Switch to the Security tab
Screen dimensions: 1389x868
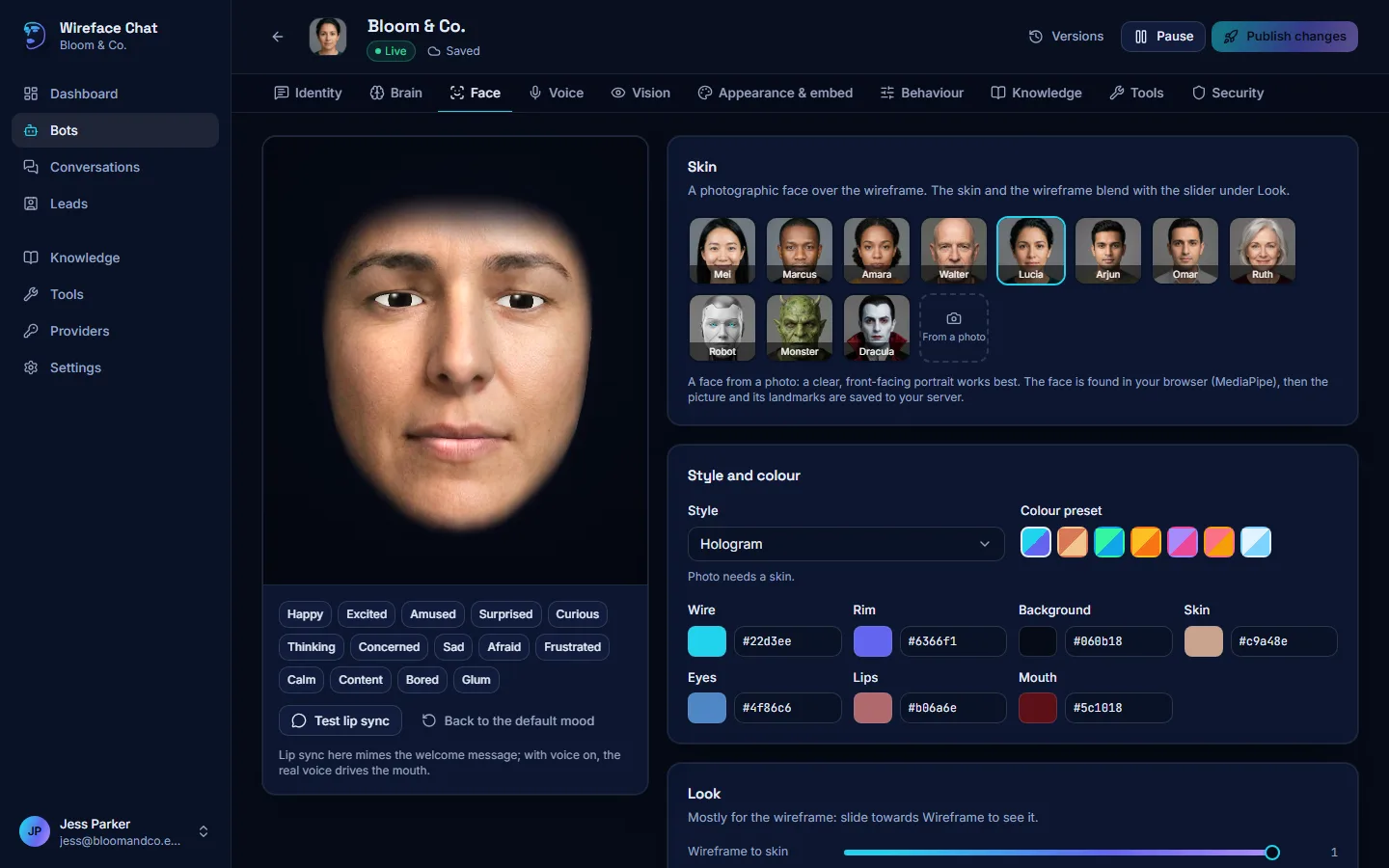[x=1228, y=93]
